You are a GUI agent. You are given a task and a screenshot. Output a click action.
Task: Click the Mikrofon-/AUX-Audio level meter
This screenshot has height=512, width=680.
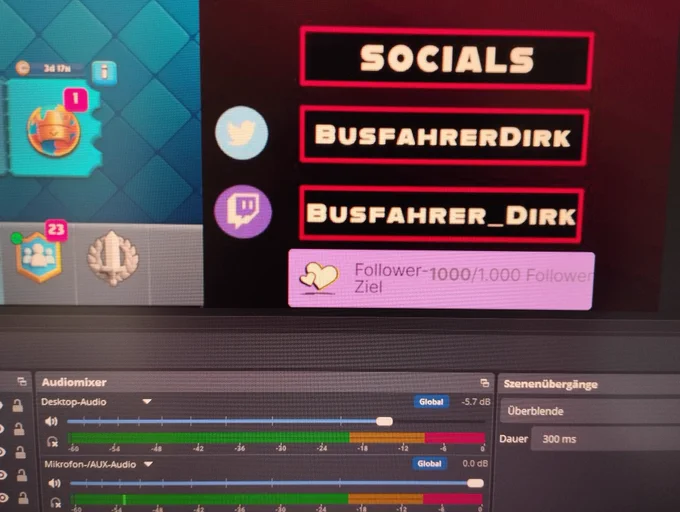coord(276,499)
